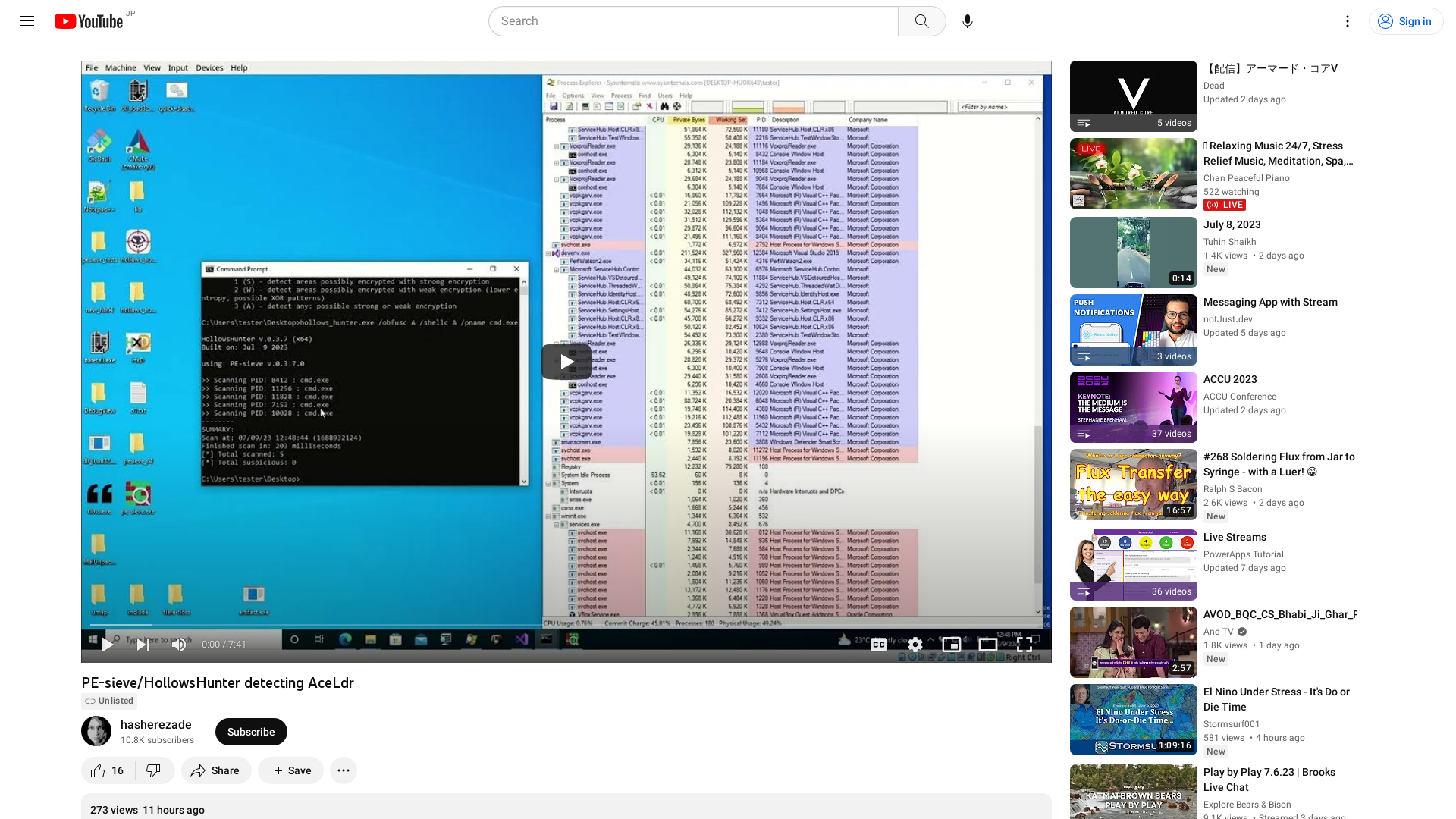Dislike the video

tap(154, 770)
